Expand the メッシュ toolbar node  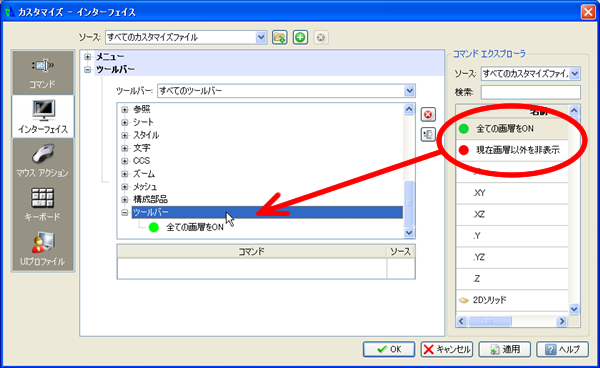(125, 187)
